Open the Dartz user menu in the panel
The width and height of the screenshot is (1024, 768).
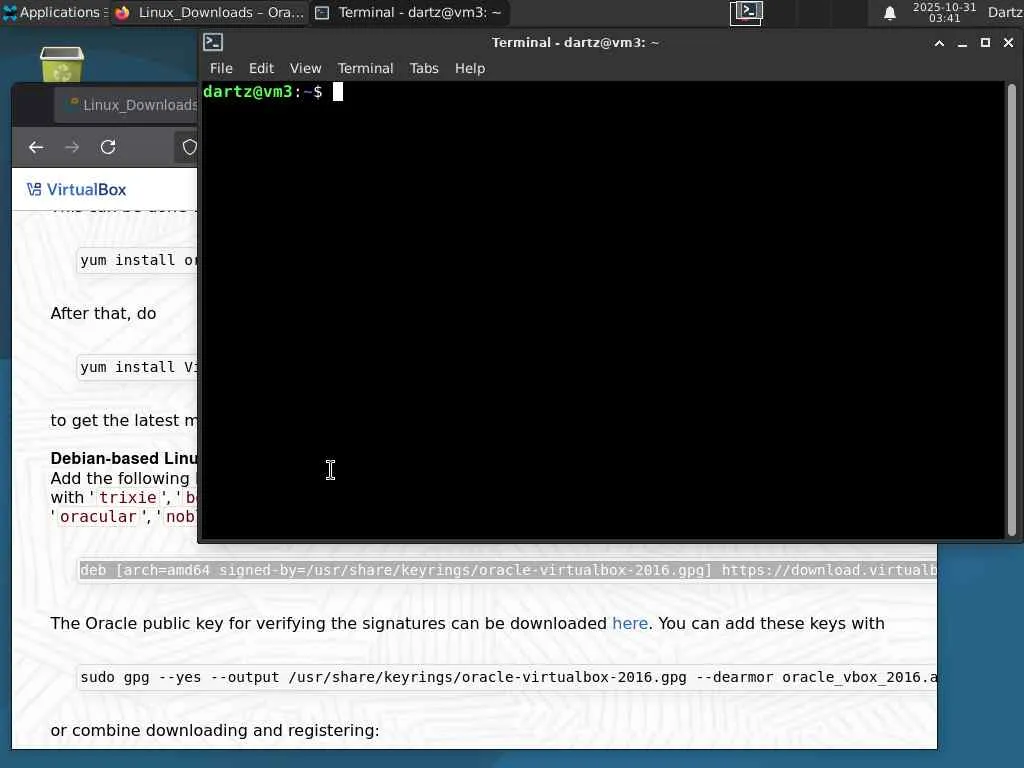[x=1005, y=12]
